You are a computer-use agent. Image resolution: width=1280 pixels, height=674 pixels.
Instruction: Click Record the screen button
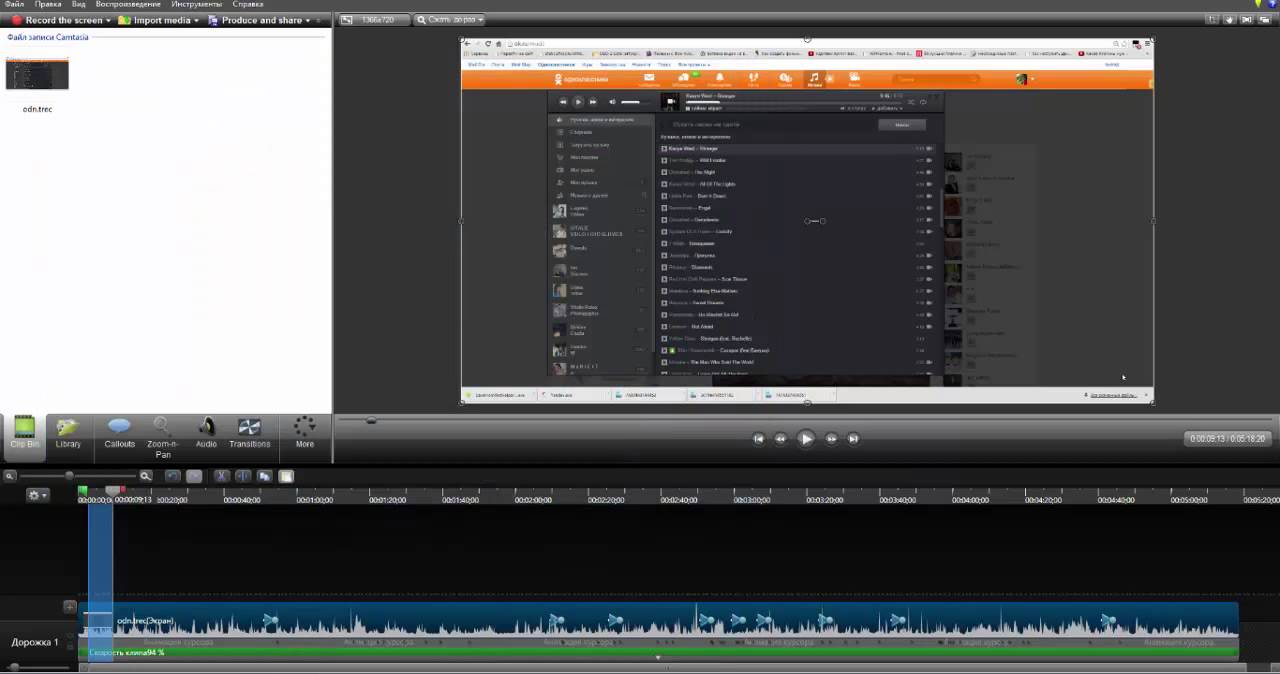56,20
